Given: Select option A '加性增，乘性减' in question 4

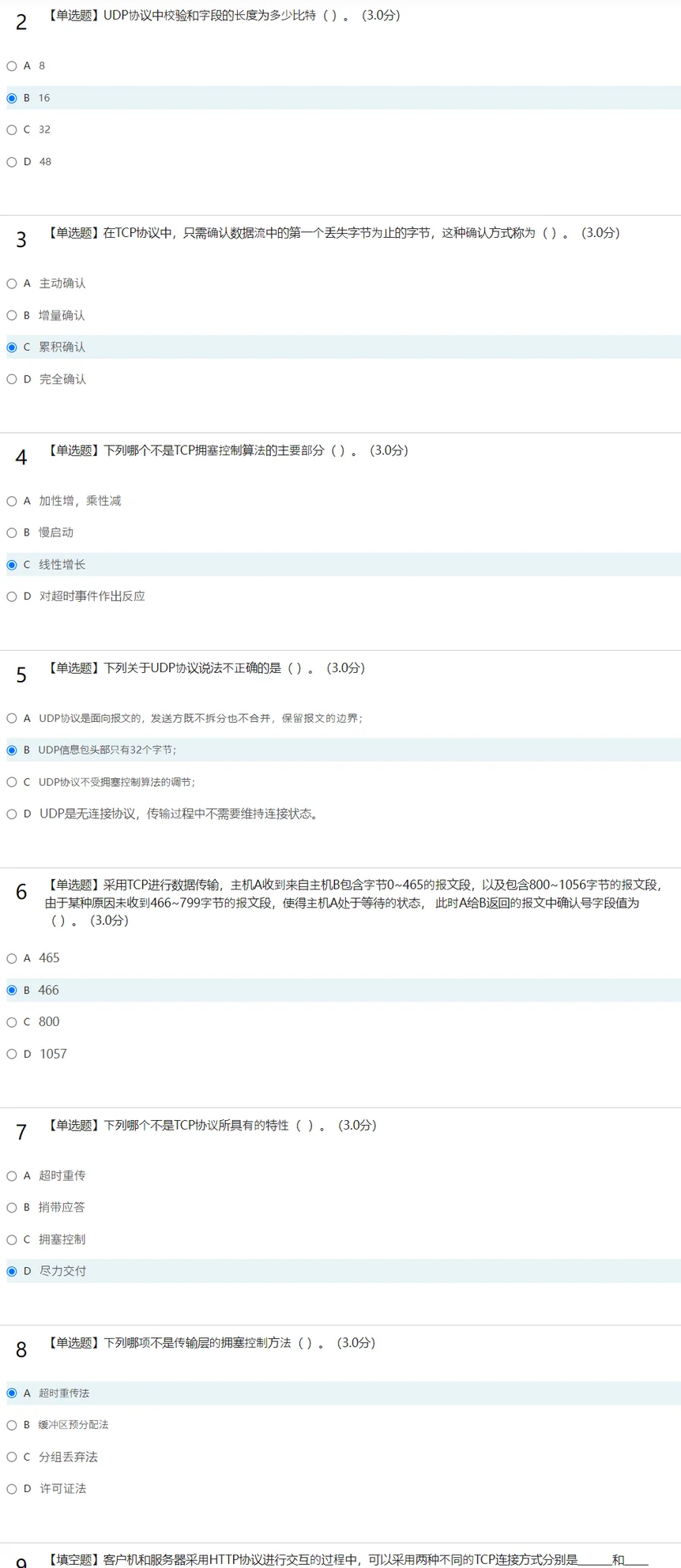Looking at the screenshot, I should point(12,501).
